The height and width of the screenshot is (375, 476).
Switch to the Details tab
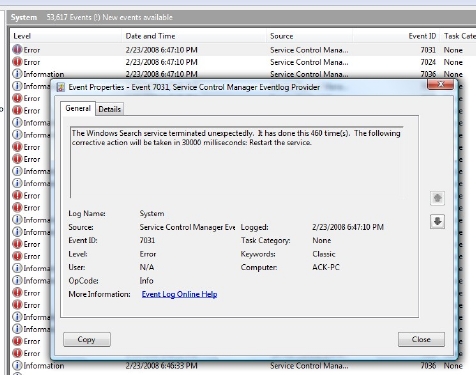point(110,109)
